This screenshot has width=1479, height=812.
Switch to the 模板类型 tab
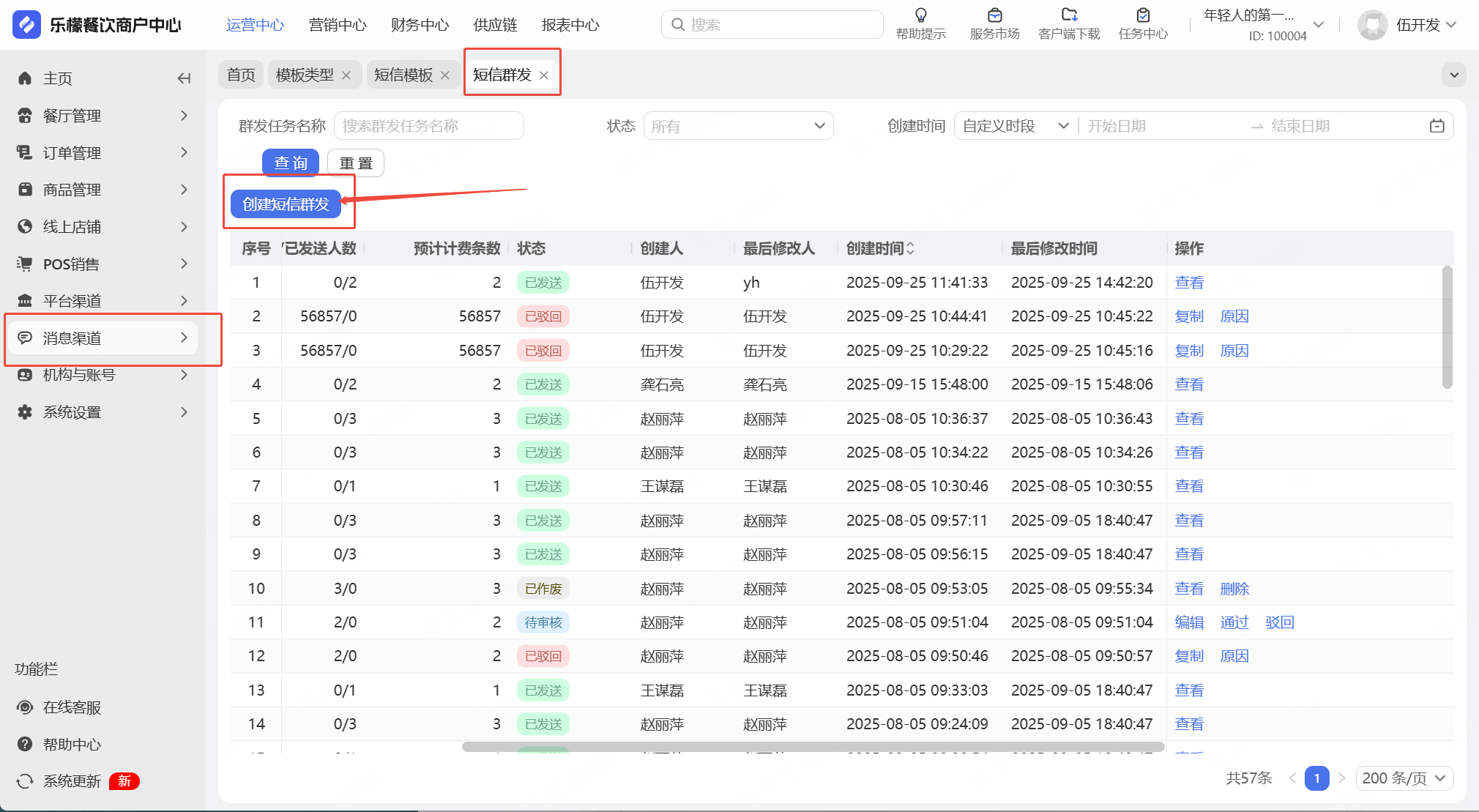(305, 75)
